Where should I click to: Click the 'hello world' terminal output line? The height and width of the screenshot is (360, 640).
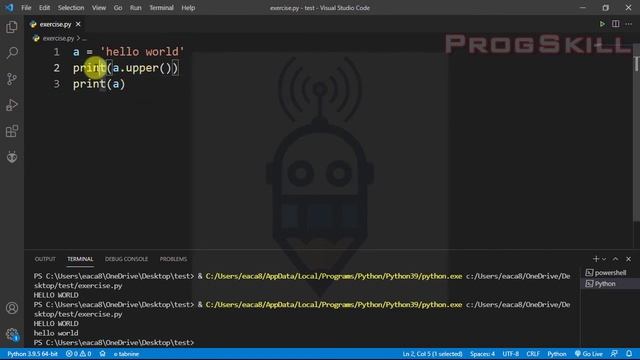pos(56,333)
